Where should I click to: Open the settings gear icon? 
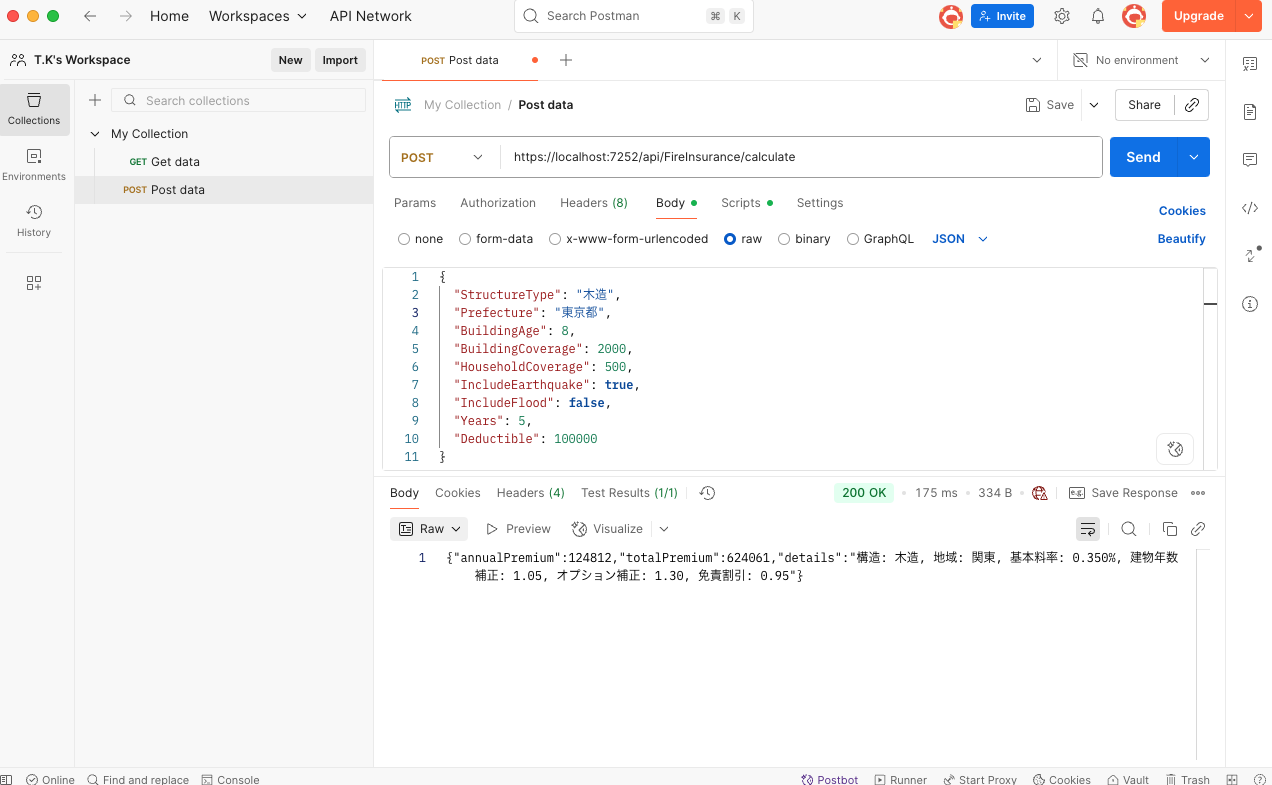click(x=1062, y=16)
